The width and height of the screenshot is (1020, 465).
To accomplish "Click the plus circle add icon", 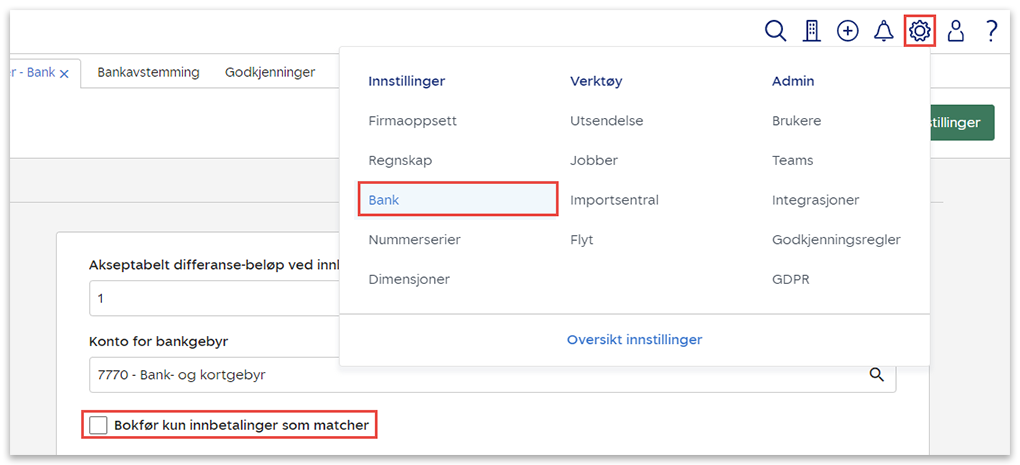I will [x=848, y=31].
